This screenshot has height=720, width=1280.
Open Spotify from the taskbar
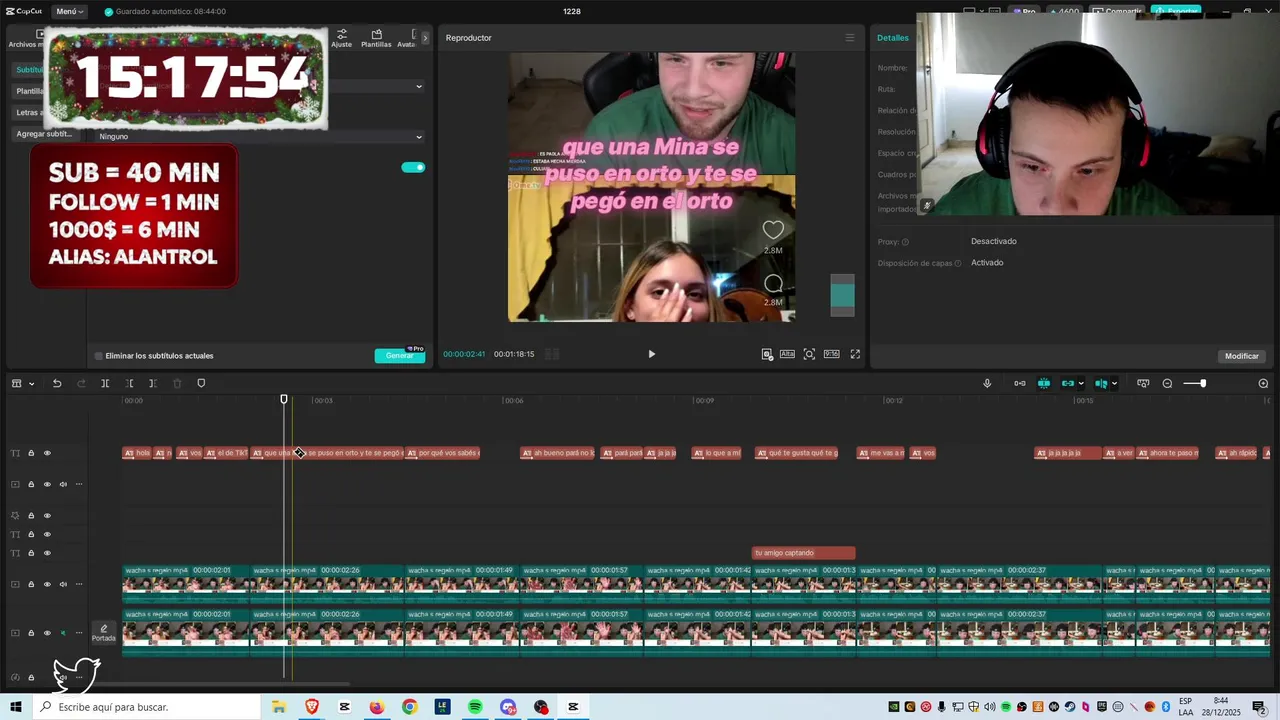coord(475,707)
